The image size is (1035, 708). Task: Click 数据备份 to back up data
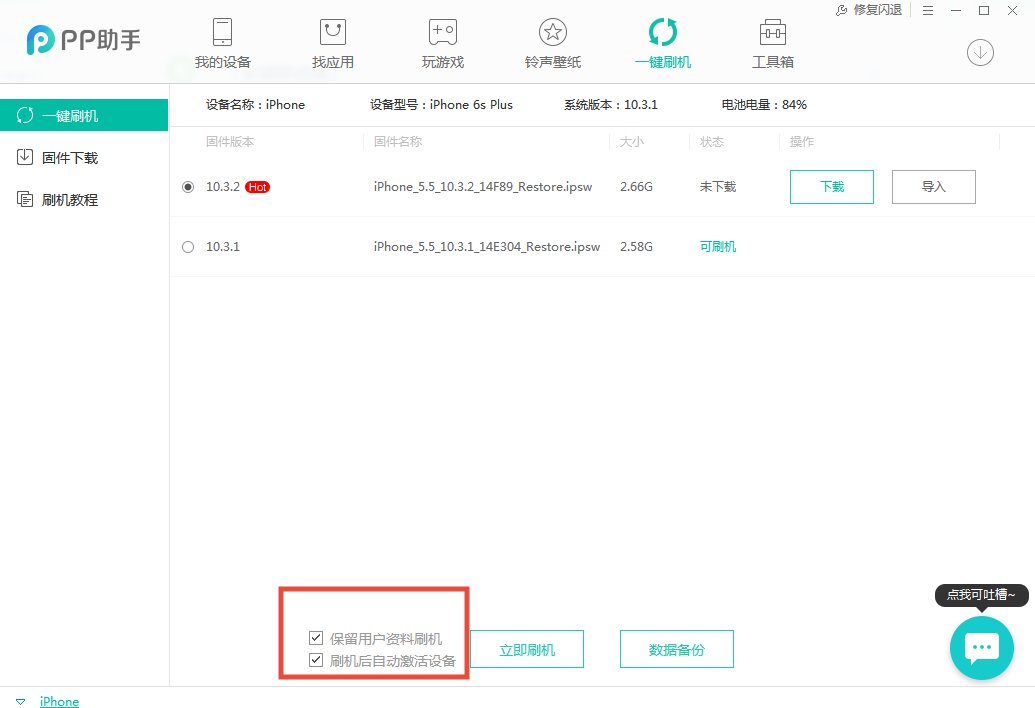(x=677, y=648)
